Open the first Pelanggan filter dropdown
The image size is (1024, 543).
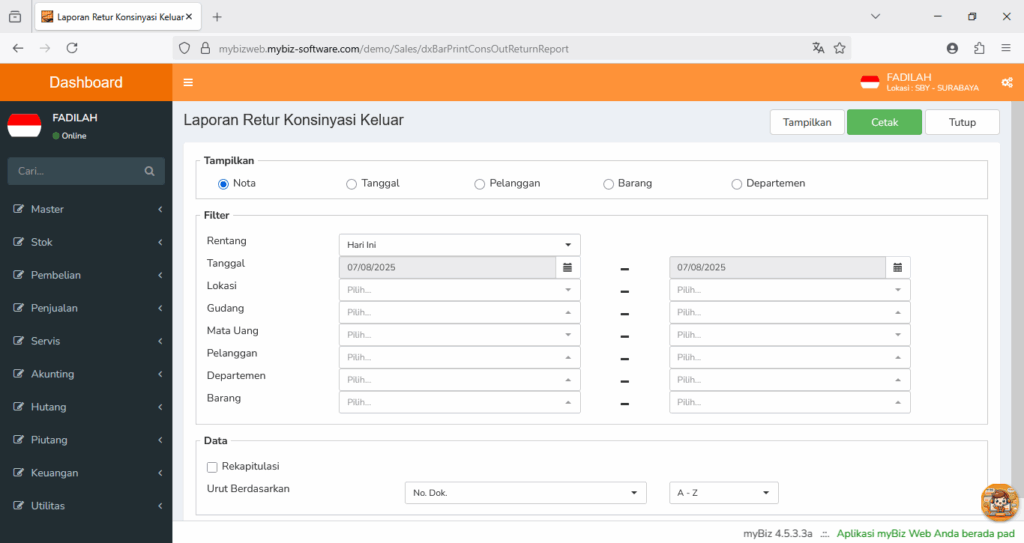pyautogui.click(x=460, y=357)
